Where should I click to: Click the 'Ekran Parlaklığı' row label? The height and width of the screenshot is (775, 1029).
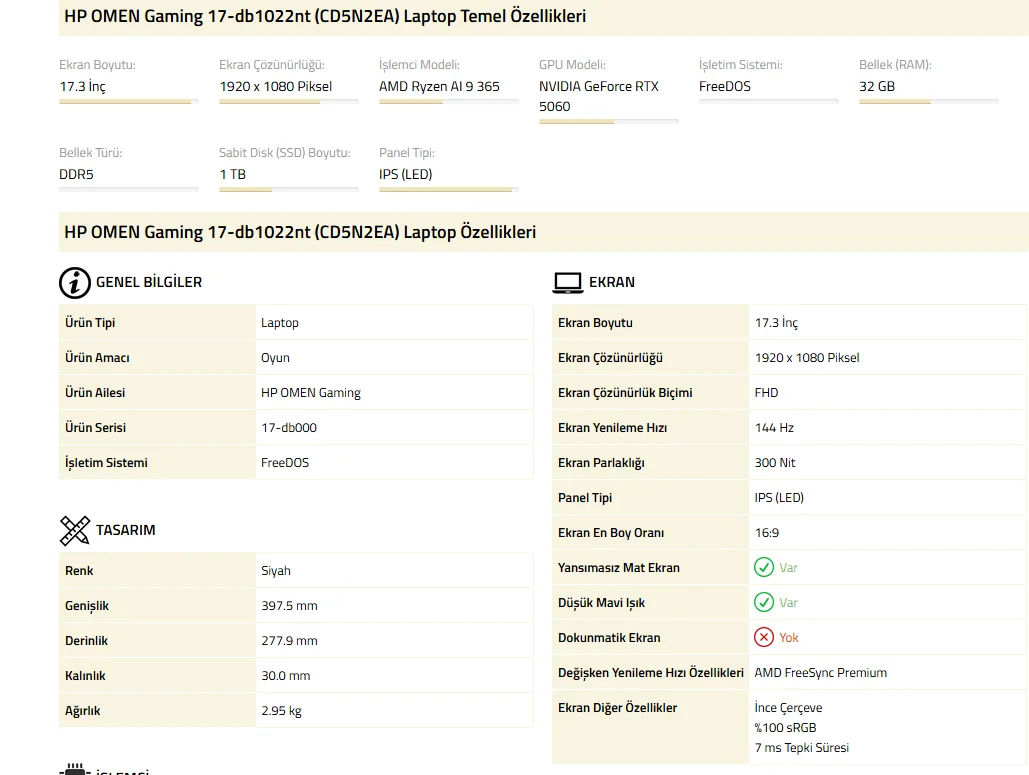[601, 463]
